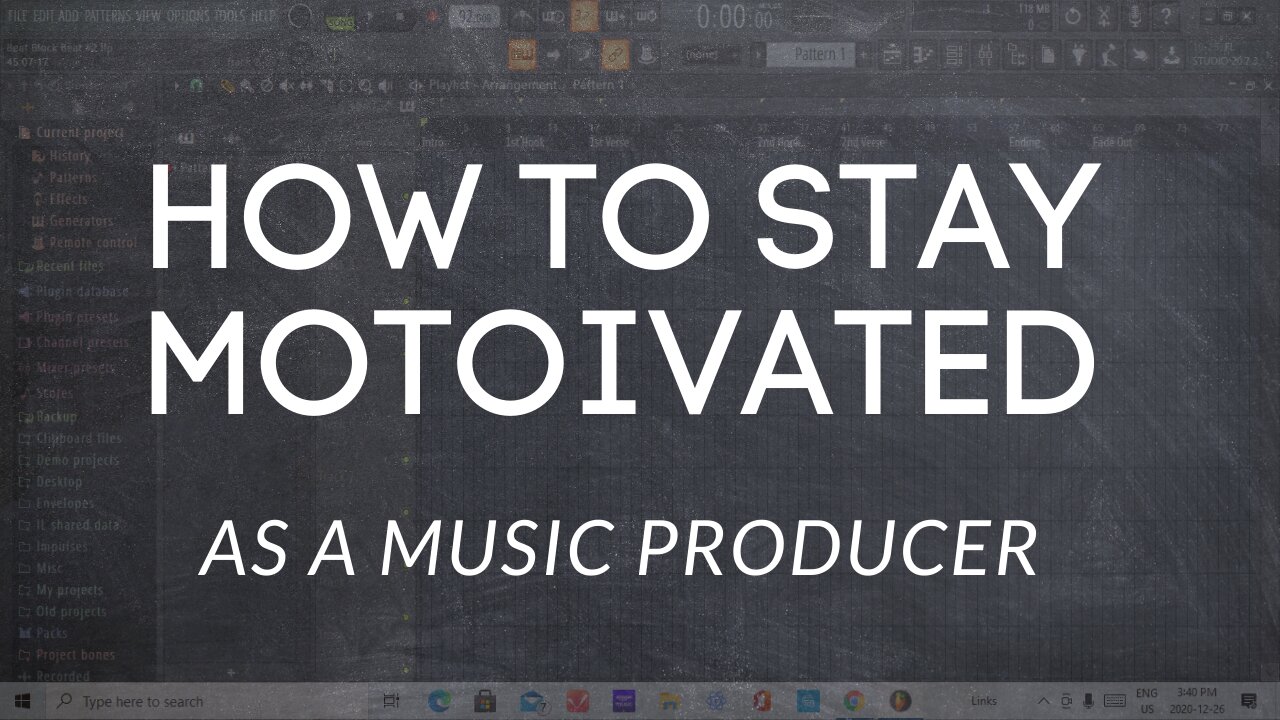
Task: Click the circular arrow icon in top toolbar
Action: click(x=1072, y=17)
